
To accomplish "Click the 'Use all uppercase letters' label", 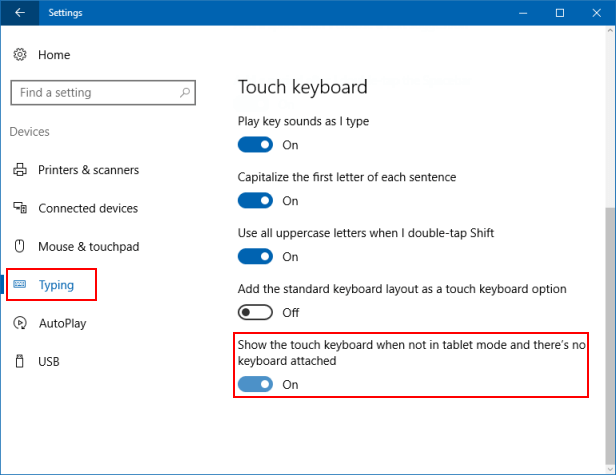I will point(366,233).
